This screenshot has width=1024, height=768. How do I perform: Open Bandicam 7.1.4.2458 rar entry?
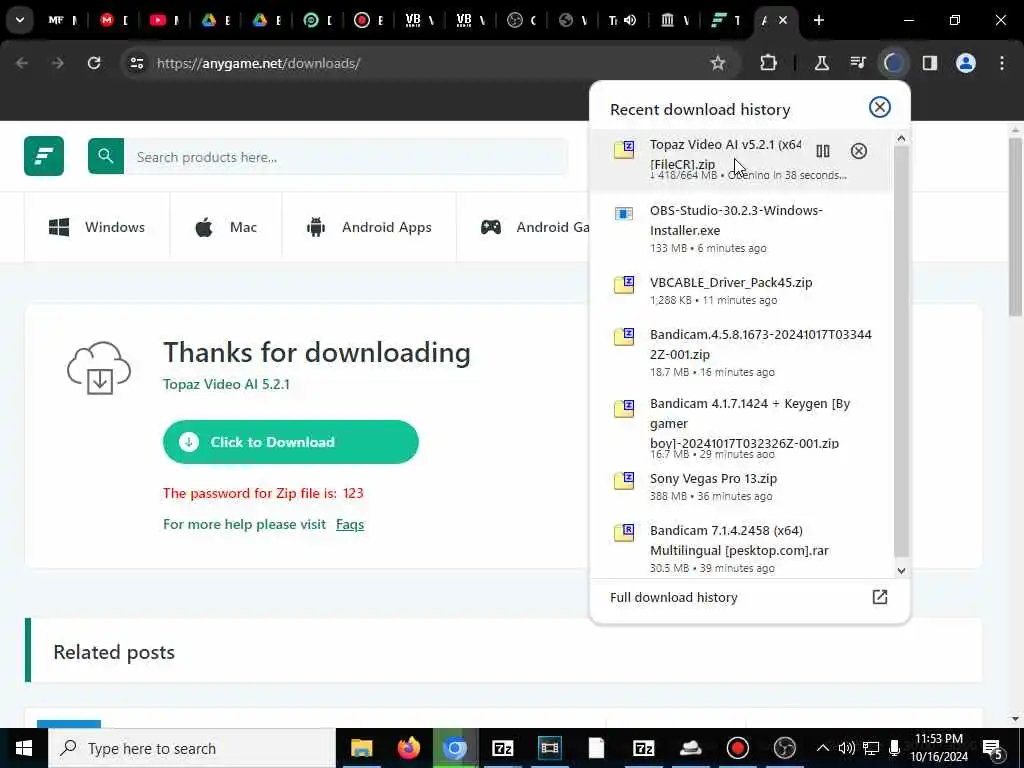coord(741,549)
